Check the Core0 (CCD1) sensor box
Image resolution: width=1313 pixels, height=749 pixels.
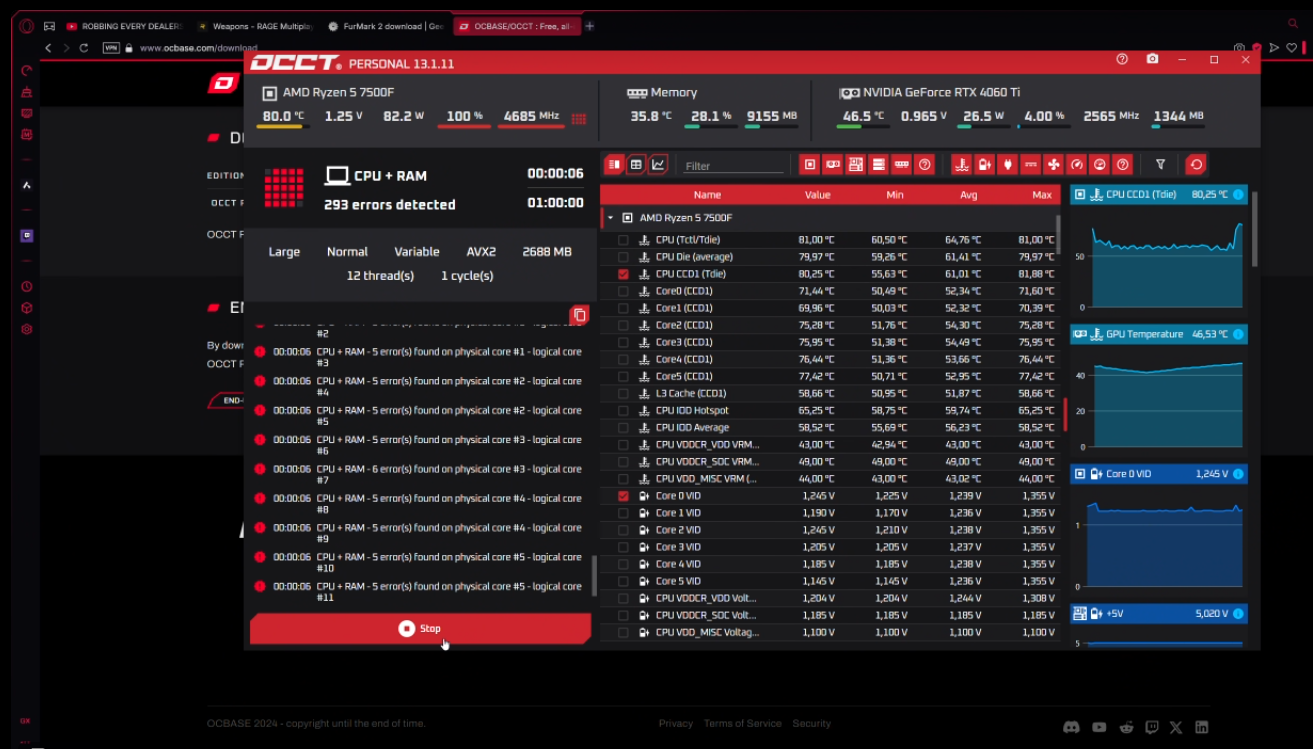(624, 291)
